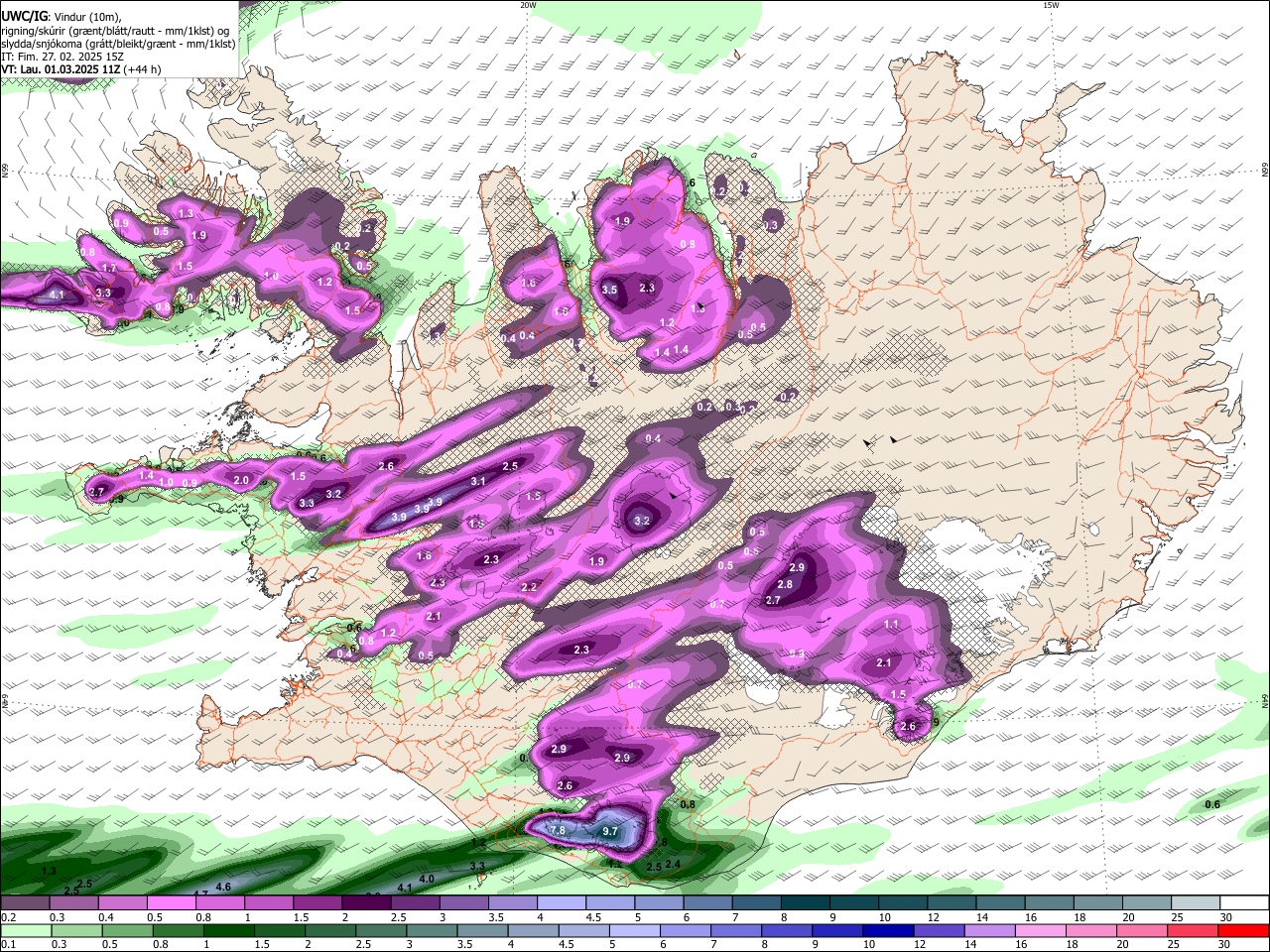Click the white 30 snow legend swatch
The width and height of the screenshot is (1270, 952).
[x=1244, y=902]
